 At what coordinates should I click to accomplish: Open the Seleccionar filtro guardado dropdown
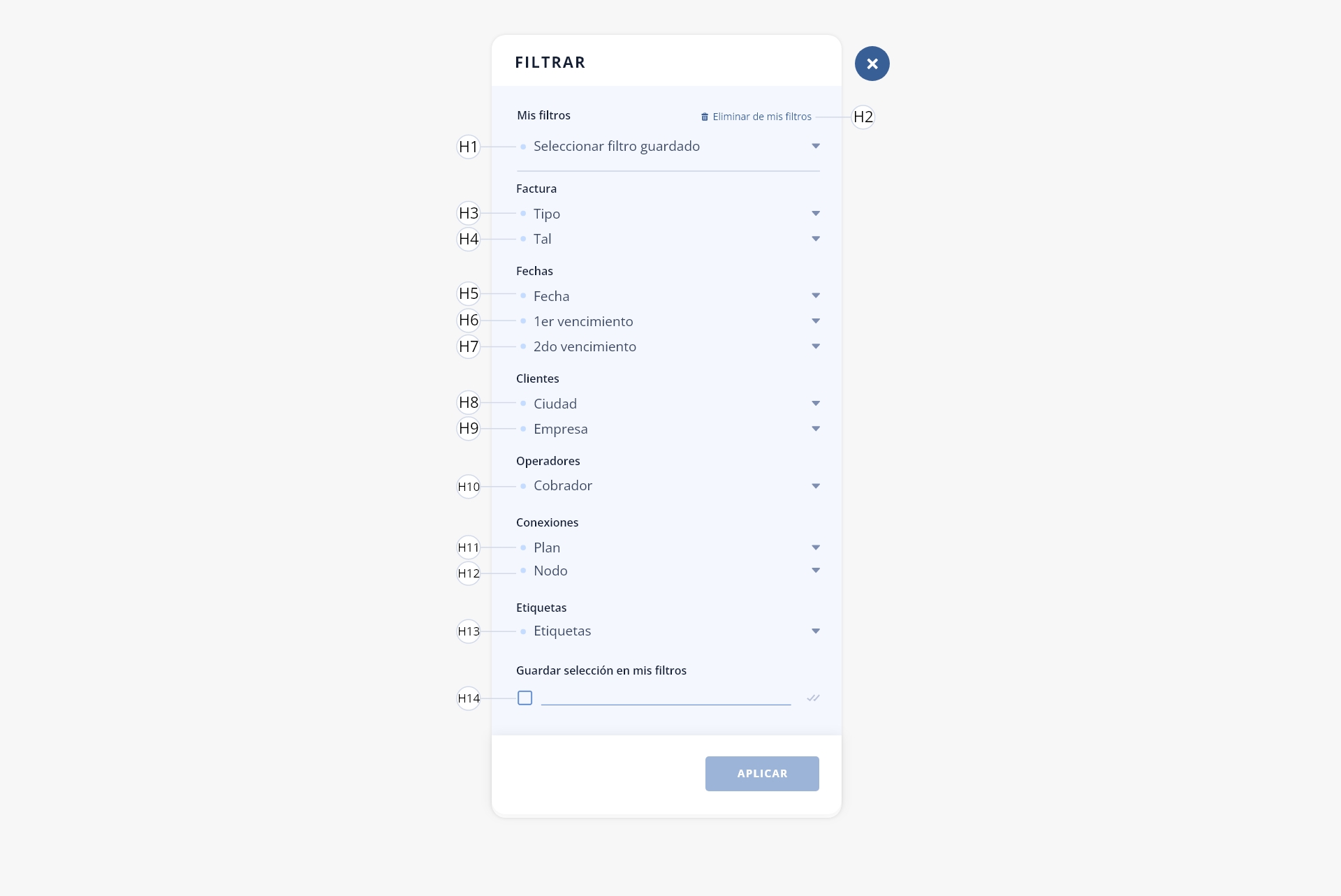pos(668,146)
